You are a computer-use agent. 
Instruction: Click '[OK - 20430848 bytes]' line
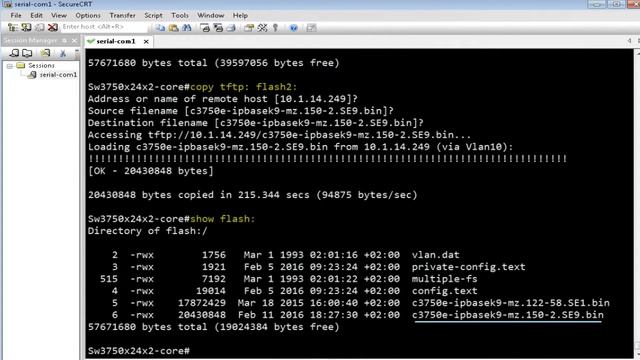tap(151, 171)
